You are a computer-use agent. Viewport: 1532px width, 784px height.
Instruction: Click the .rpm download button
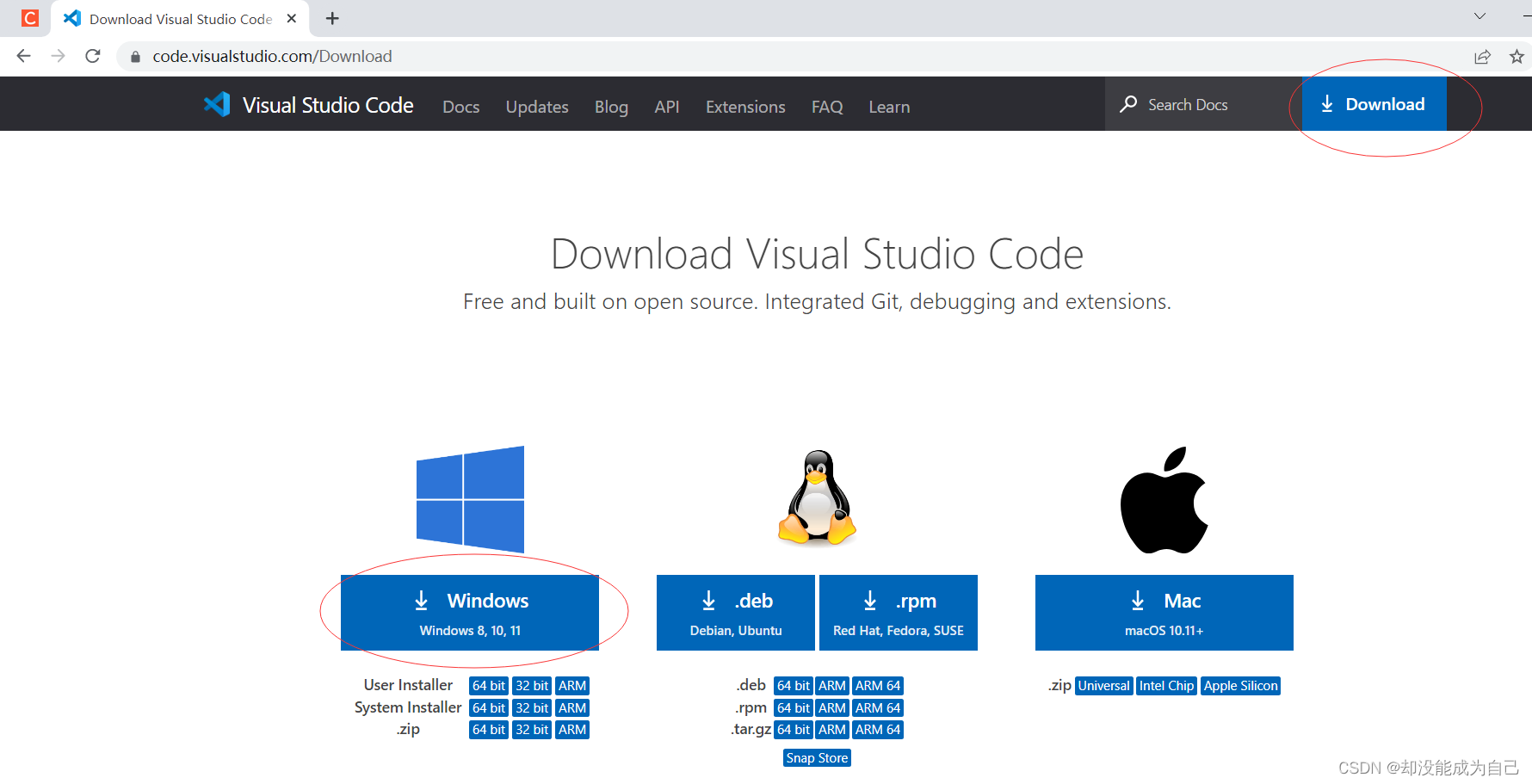[x=899, y=613]
